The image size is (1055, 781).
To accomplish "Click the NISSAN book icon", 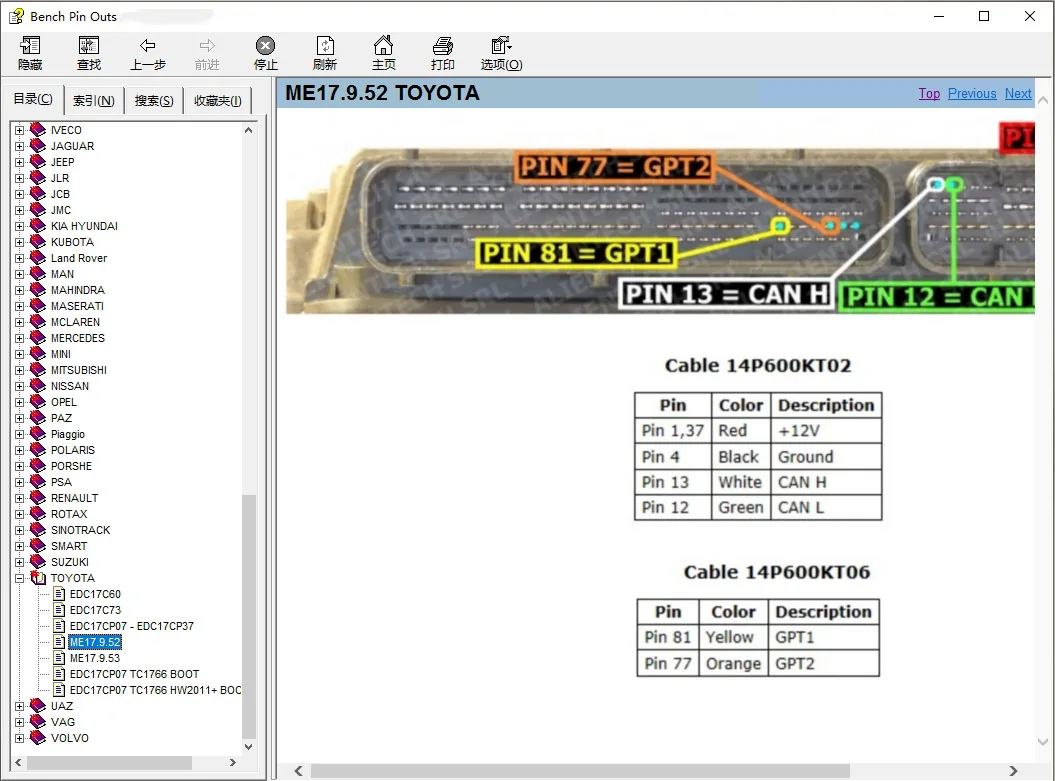I will 38,386.
